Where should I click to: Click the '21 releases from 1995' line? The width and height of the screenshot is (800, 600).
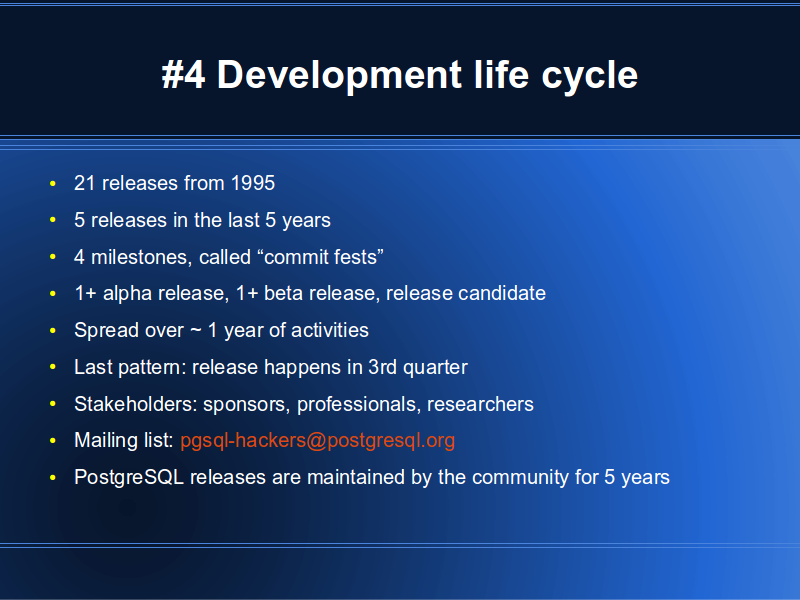[x=174, y=183]
